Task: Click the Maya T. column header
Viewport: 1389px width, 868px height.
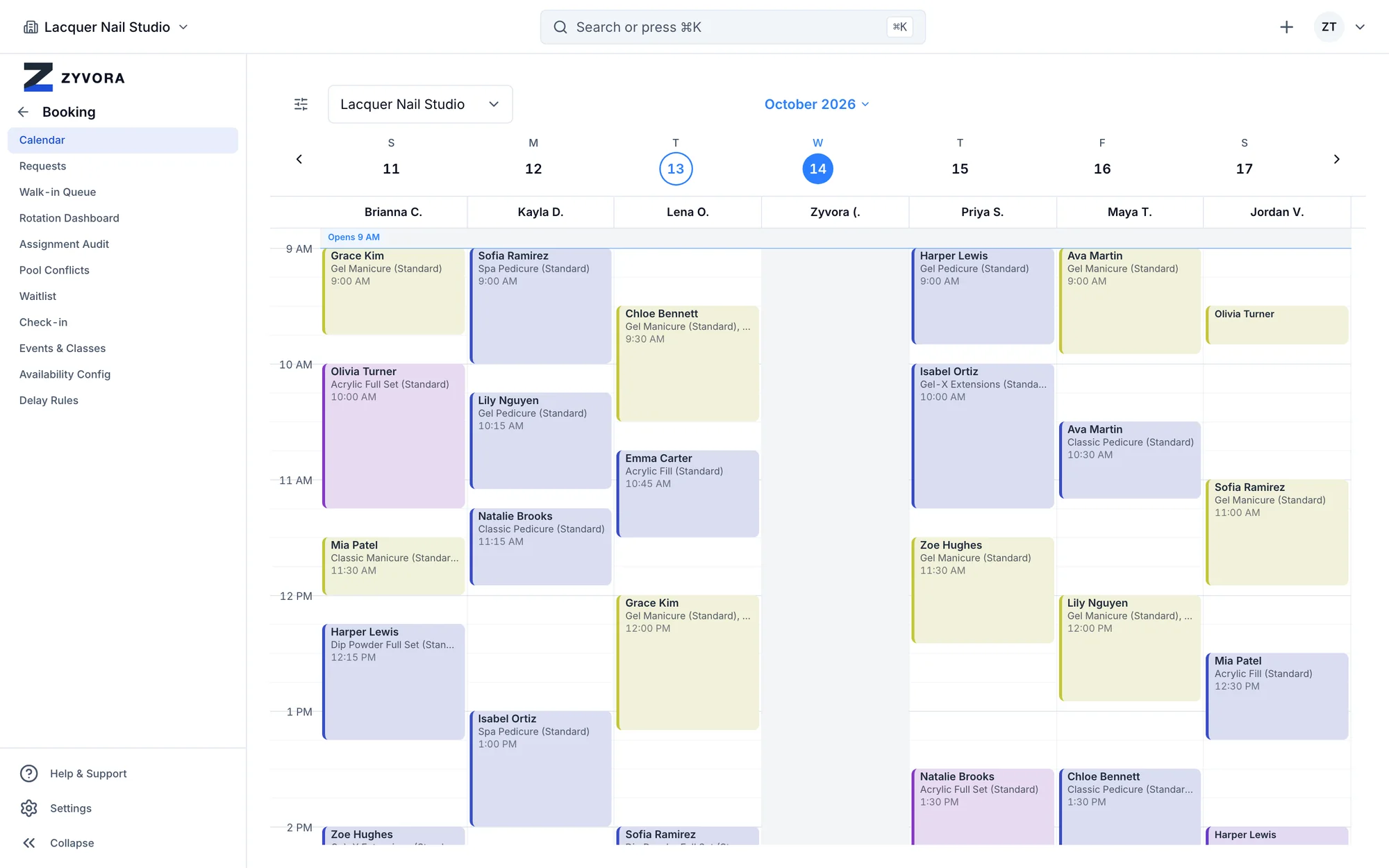Action: click(1129, 212)
